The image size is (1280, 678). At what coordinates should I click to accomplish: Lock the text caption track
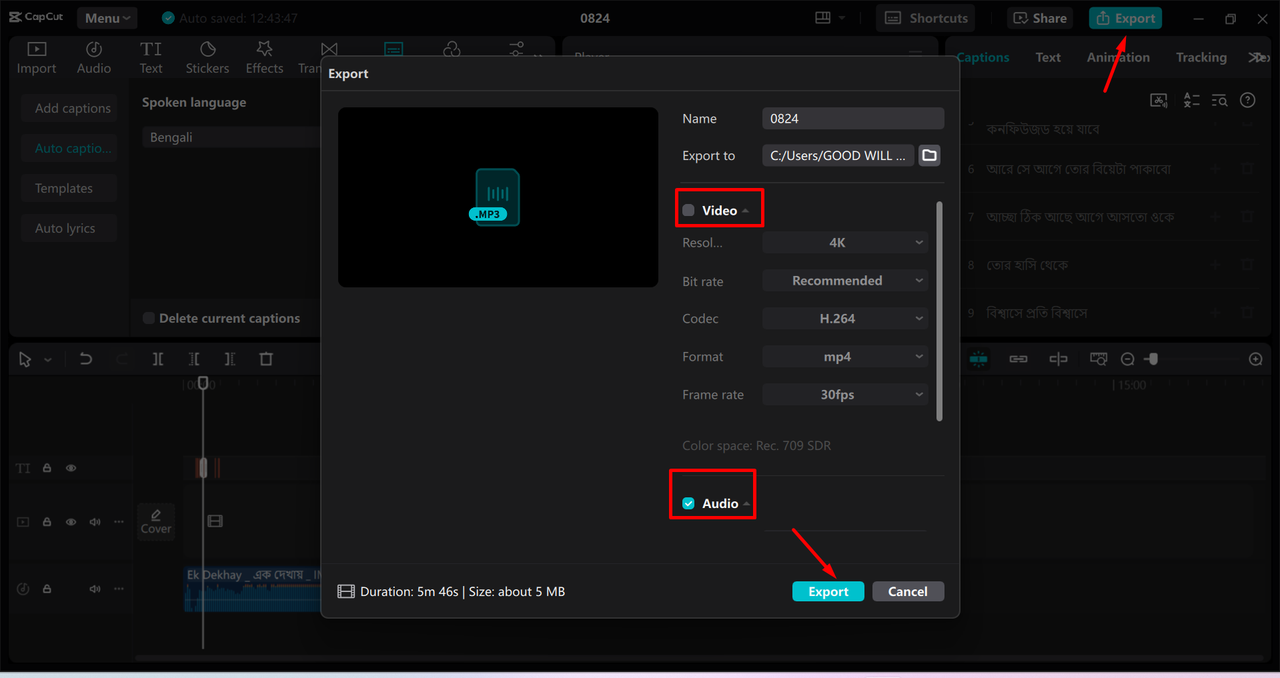(46, 468)
